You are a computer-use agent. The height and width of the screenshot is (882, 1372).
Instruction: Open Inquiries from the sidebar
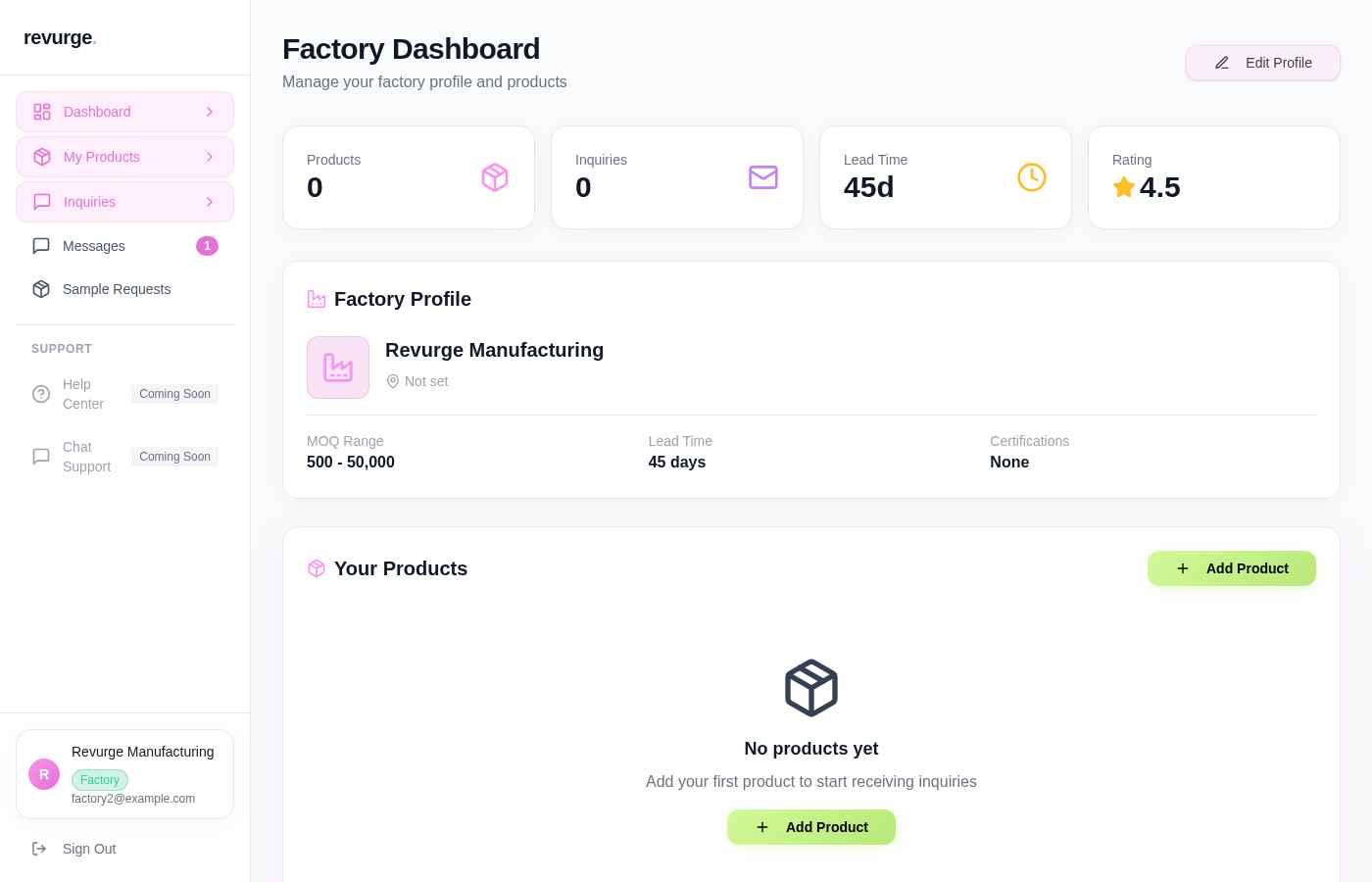coord(124,202)
